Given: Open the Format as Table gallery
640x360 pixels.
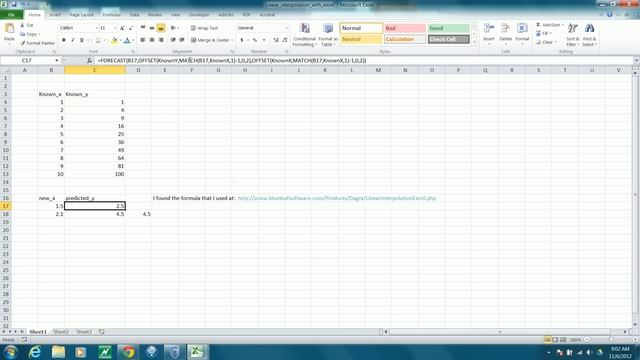Looking at the screenshot, I should (328, 35).
